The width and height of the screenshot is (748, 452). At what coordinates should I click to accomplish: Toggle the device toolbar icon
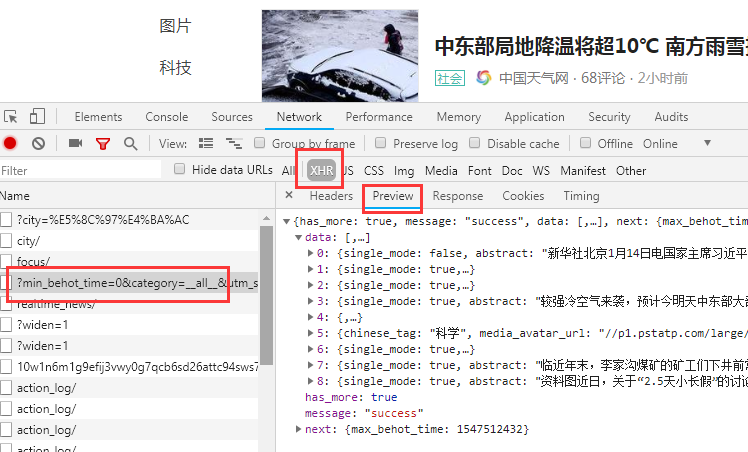point(37,117)
